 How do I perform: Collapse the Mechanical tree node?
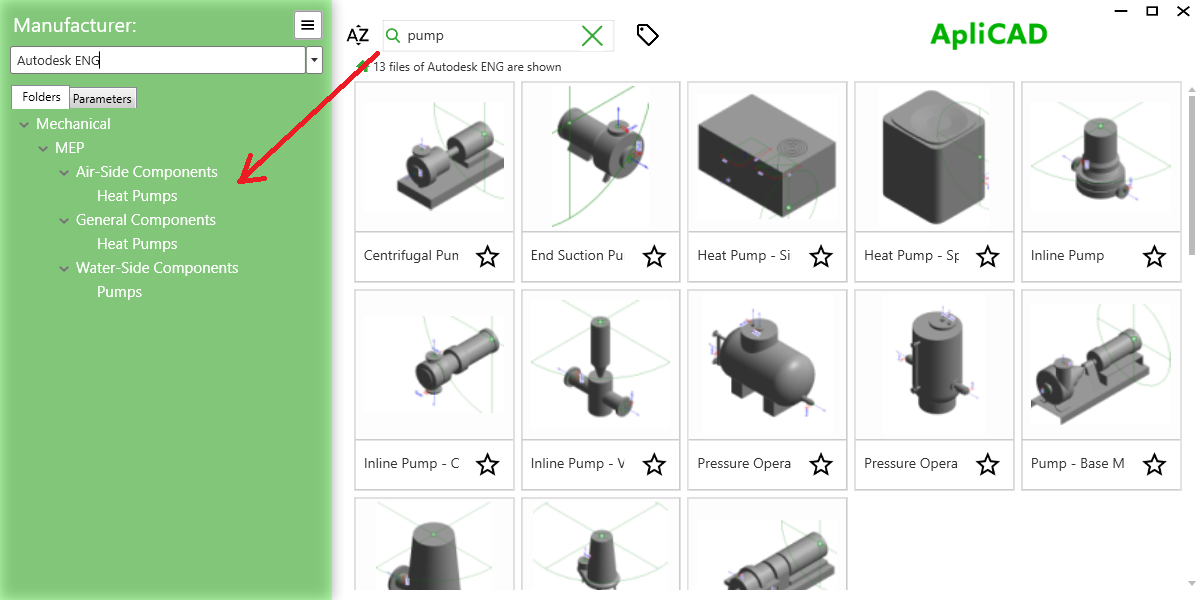(23, 123)
